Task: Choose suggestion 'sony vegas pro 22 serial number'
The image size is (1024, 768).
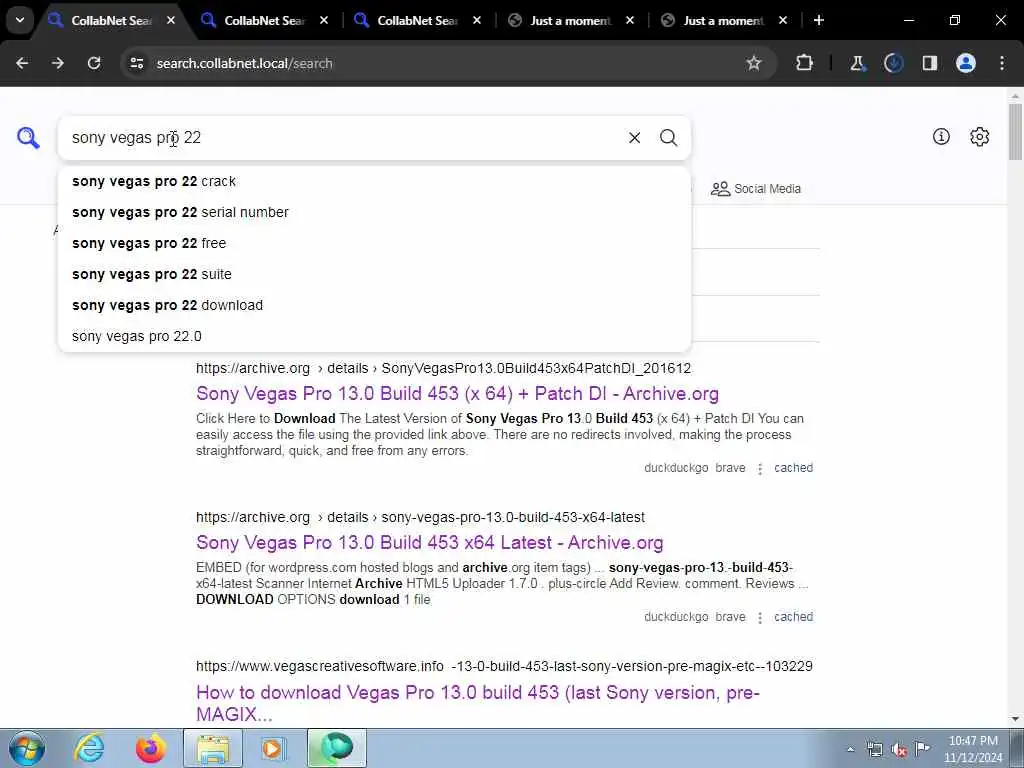Action: (x=374, y=212)
